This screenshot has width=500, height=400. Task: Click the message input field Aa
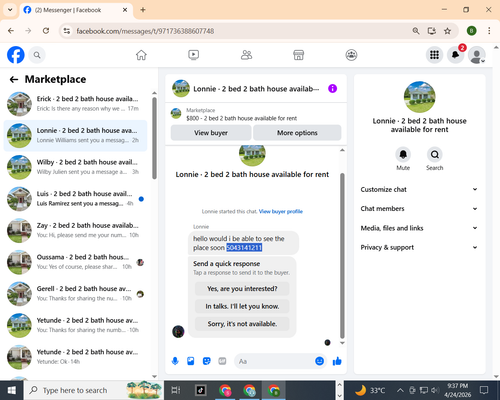273,361
